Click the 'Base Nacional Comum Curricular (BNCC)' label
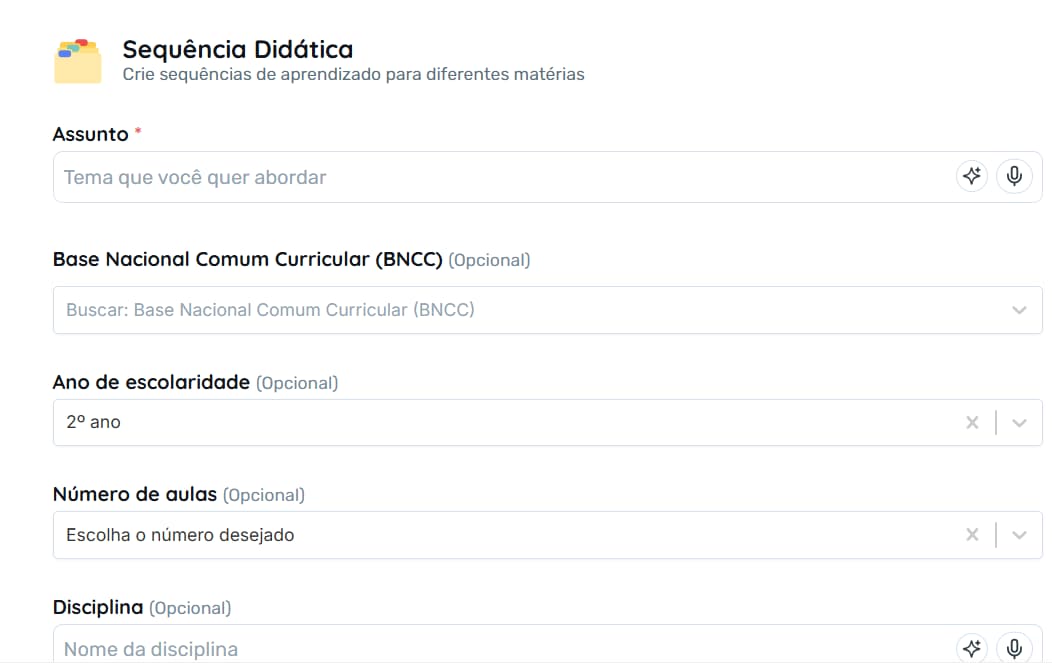The image size is (1052, 668). (x=247, y=259)
